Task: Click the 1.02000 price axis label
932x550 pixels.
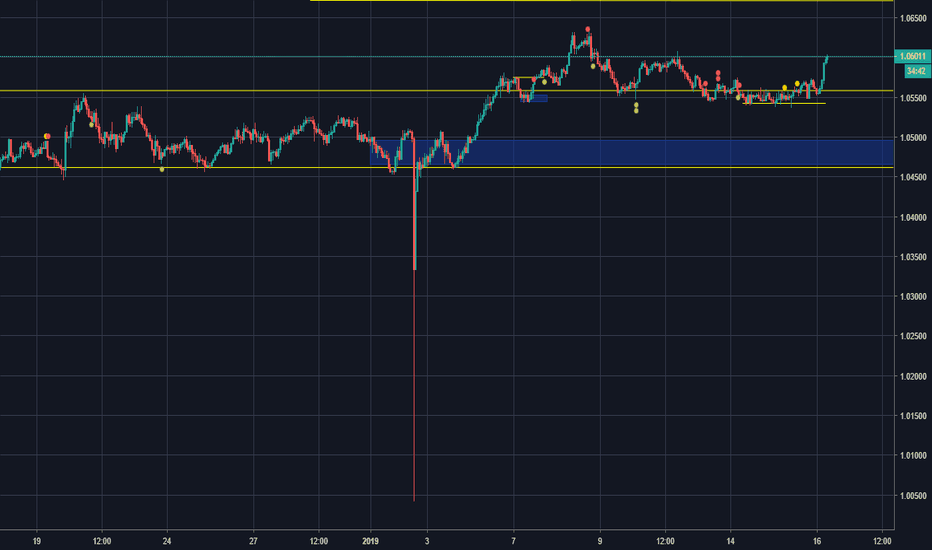Action: [x=913, y=376]
